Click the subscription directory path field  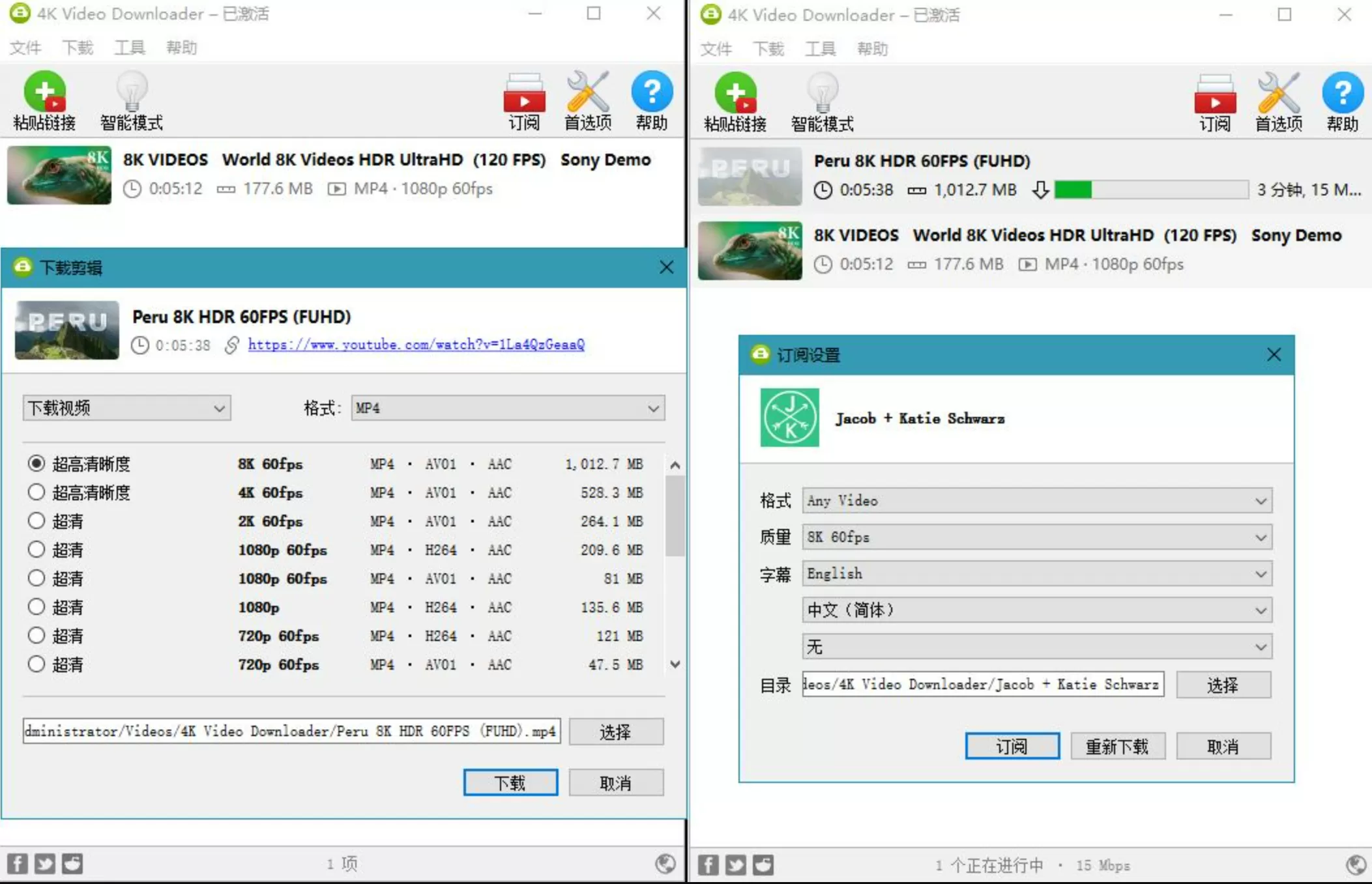pyautogui.click(x=982, y=685)
